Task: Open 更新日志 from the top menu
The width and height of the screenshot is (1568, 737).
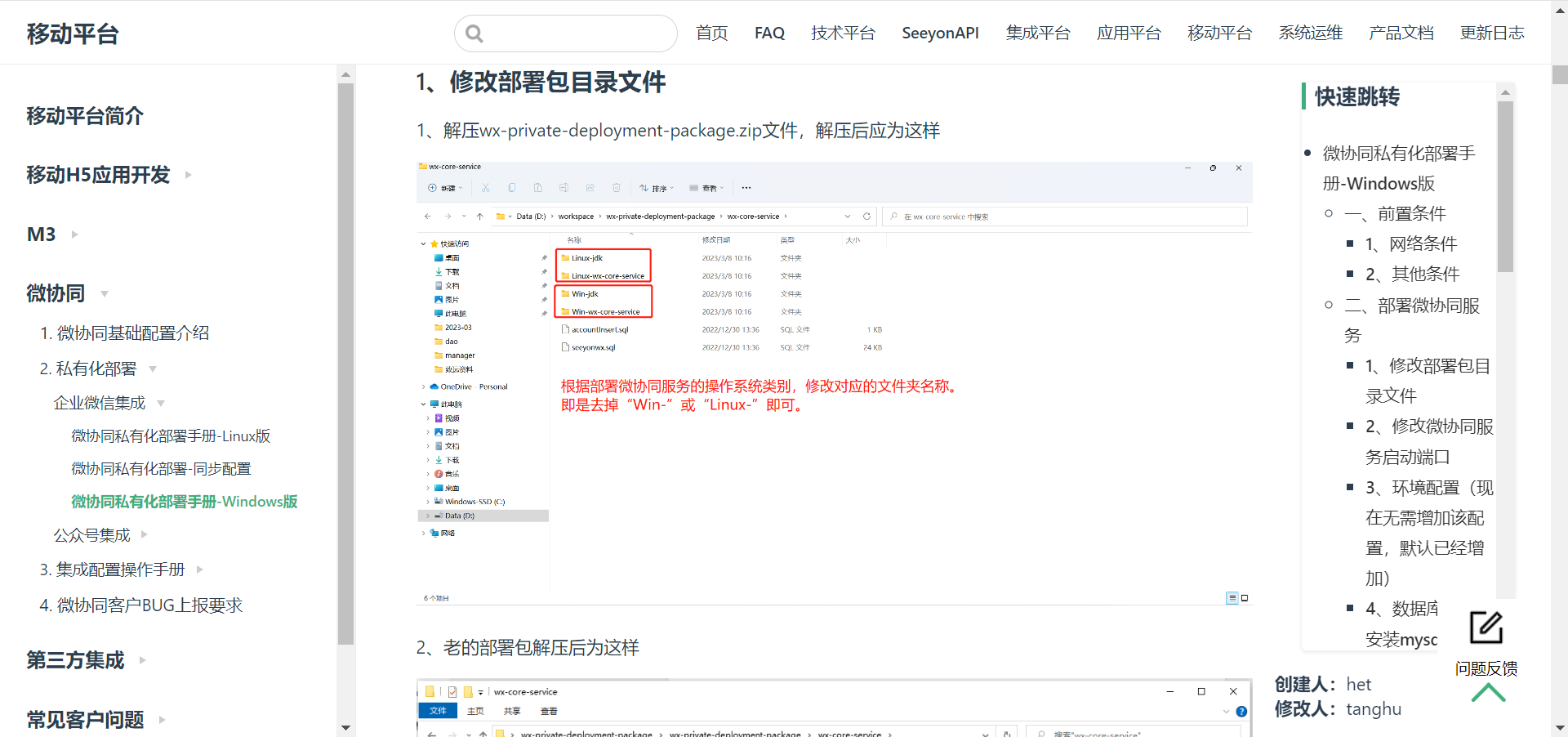Action: click(x=1491, y=33)
